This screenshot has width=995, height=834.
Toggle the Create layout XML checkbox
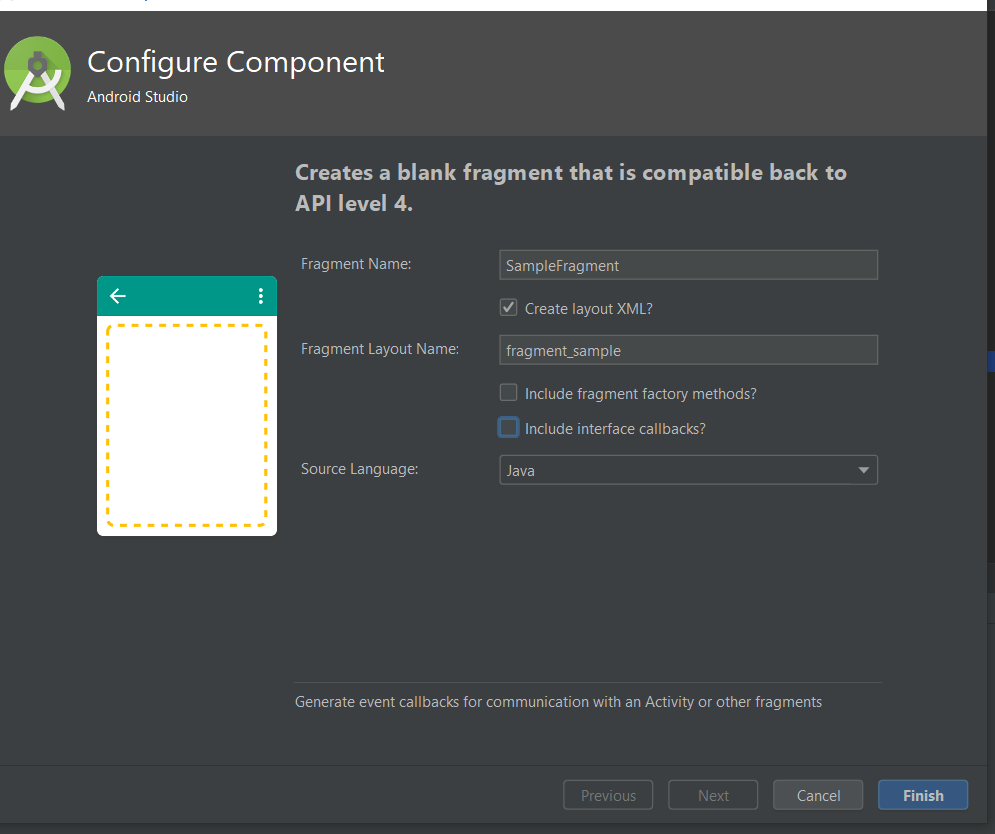[x=509, y=308]
